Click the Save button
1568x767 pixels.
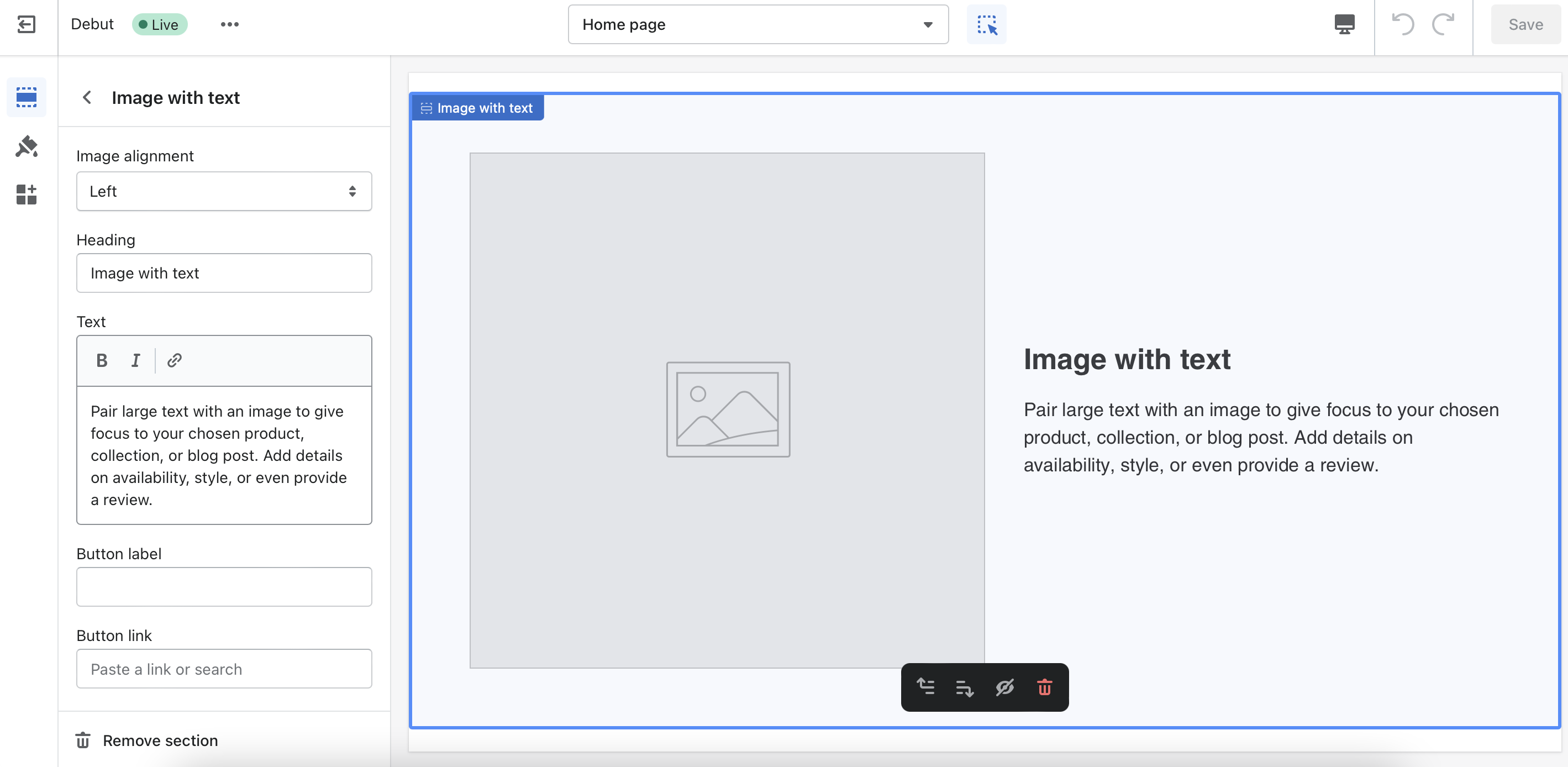[x=1525, y=24]
